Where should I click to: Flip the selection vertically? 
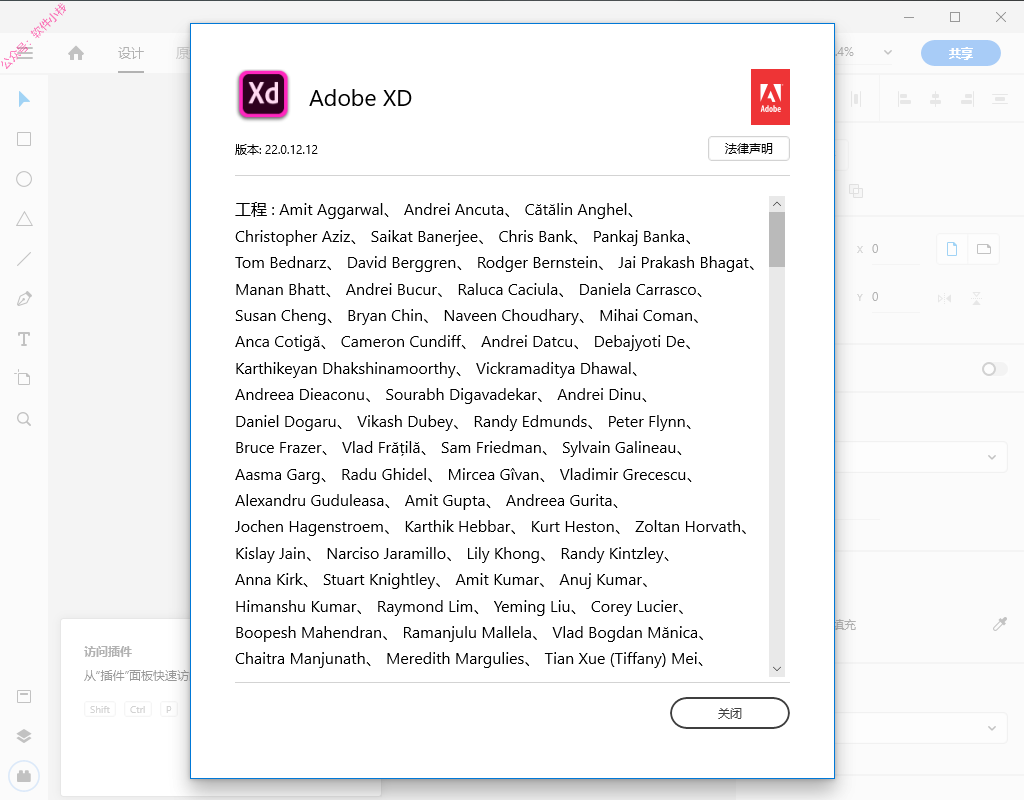[x=976, y=298]
